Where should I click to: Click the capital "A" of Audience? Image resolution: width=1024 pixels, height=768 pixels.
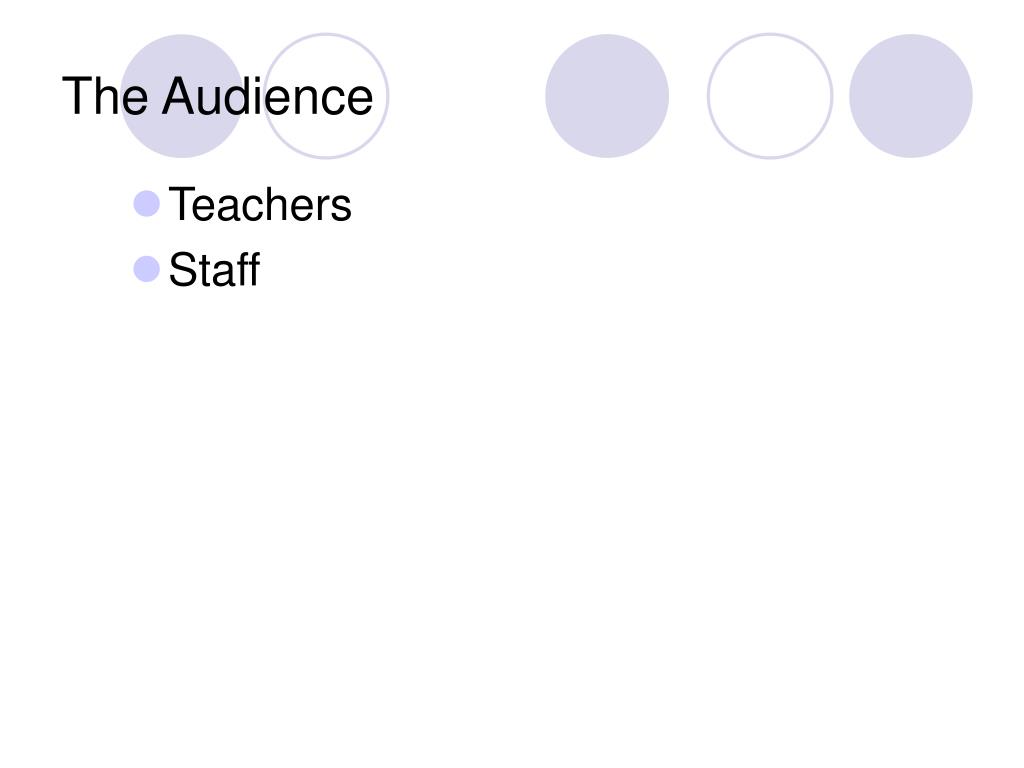[x=181, y=96]
